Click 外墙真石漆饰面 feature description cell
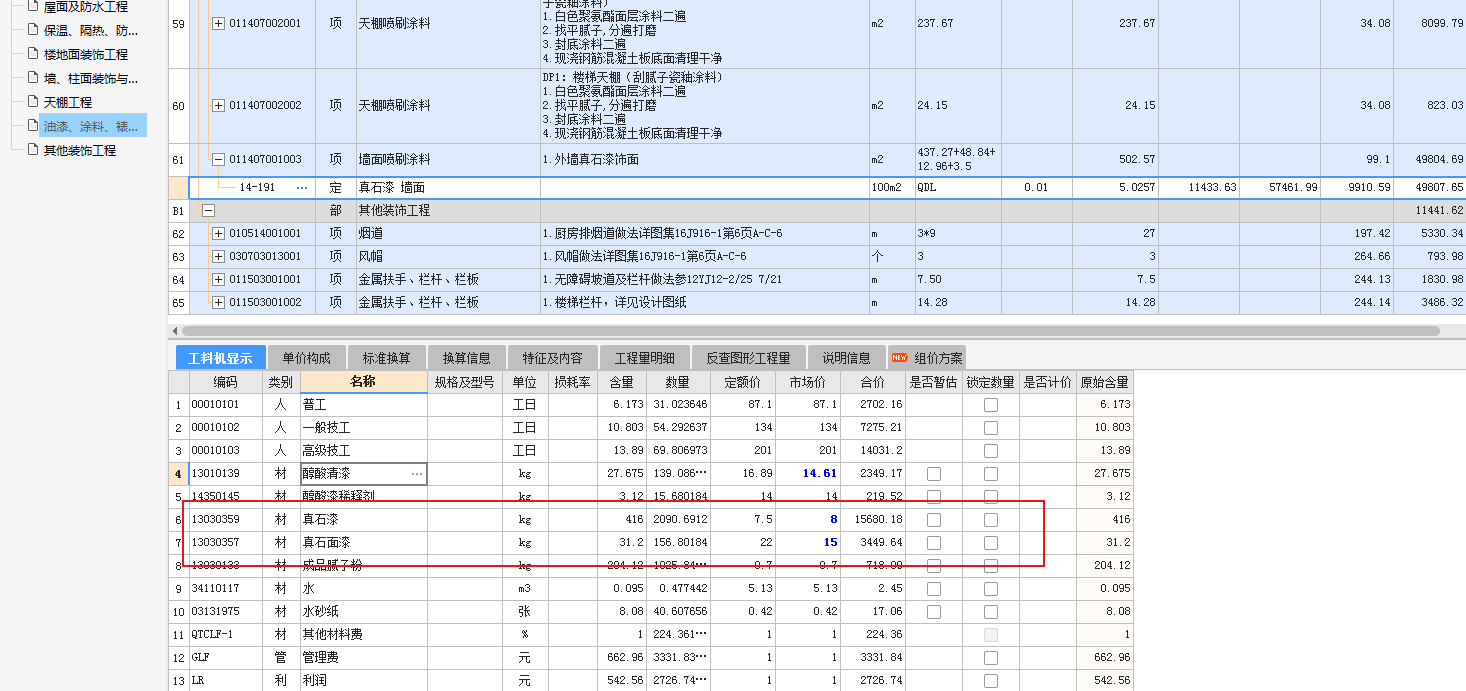 pos(704,159)
